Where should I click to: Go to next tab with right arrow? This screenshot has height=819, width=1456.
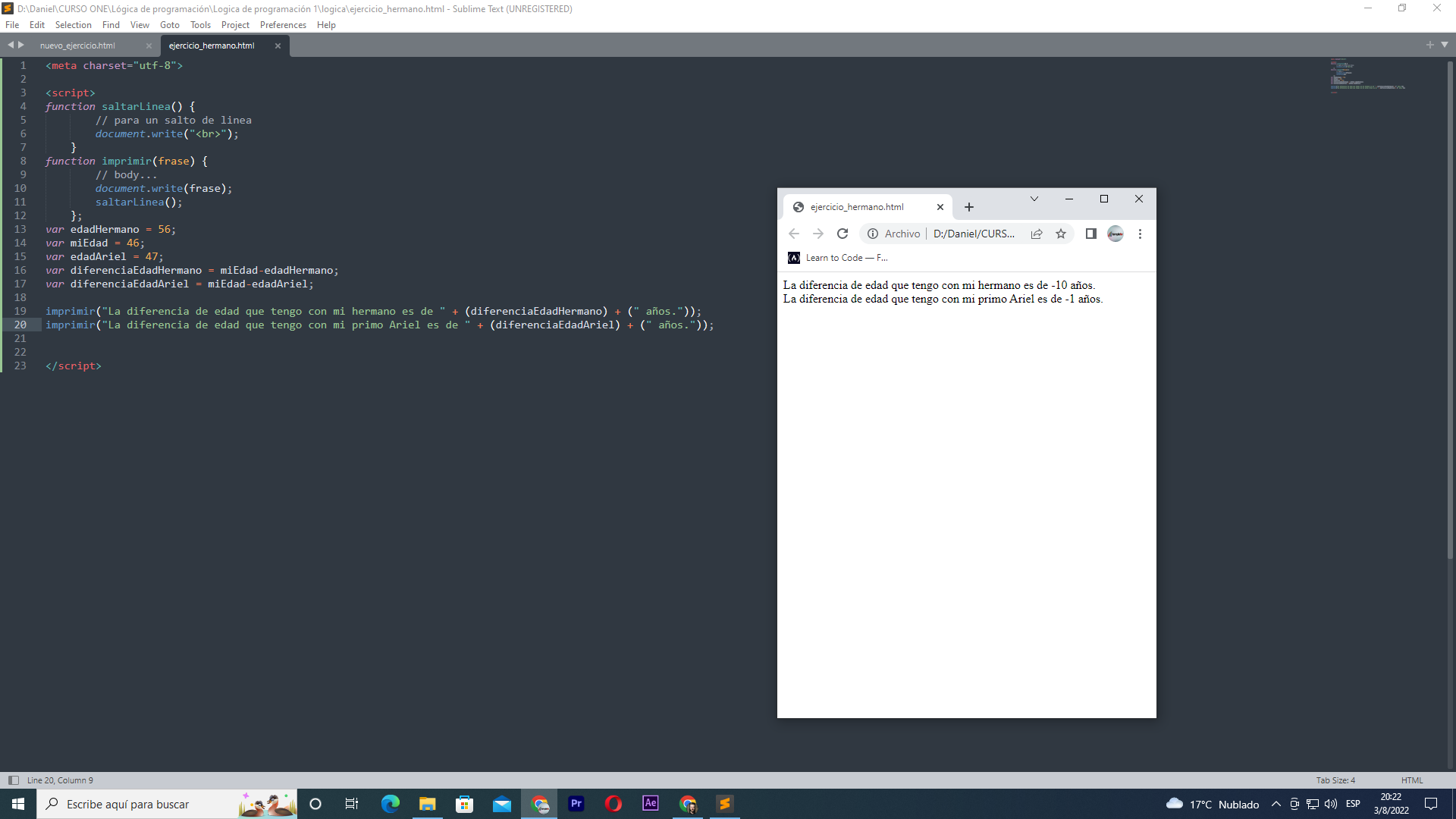click(x=21, y=45)
